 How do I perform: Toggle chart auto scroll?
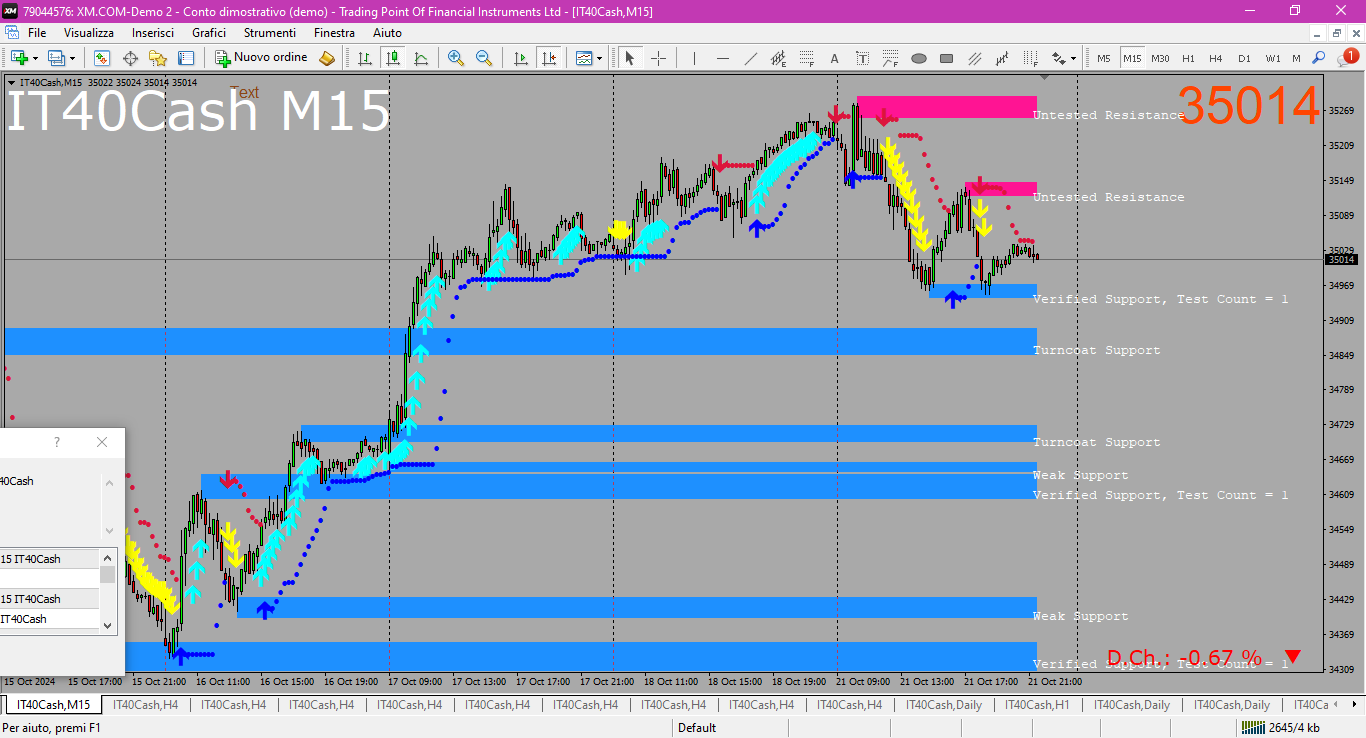tap(521, 58)
